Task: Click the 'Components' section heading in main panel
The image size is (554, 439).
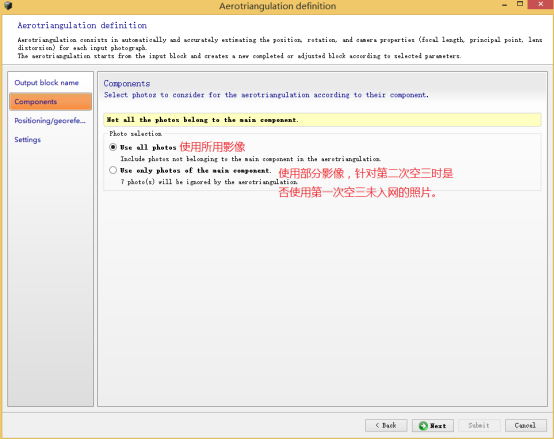Action: coord(127,84)
